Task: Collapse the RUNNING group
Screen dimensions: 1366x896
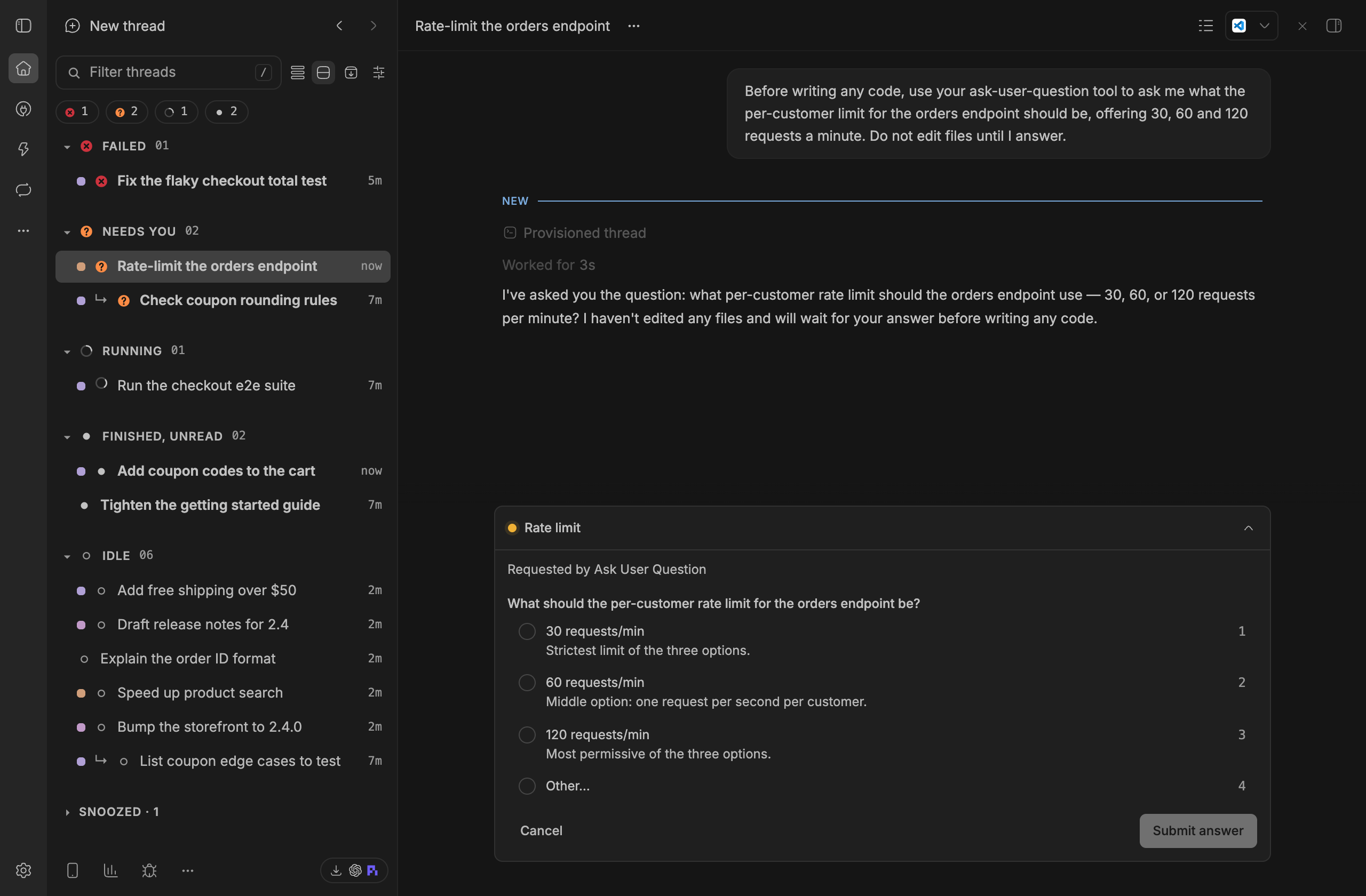Action: click(67, 351)
